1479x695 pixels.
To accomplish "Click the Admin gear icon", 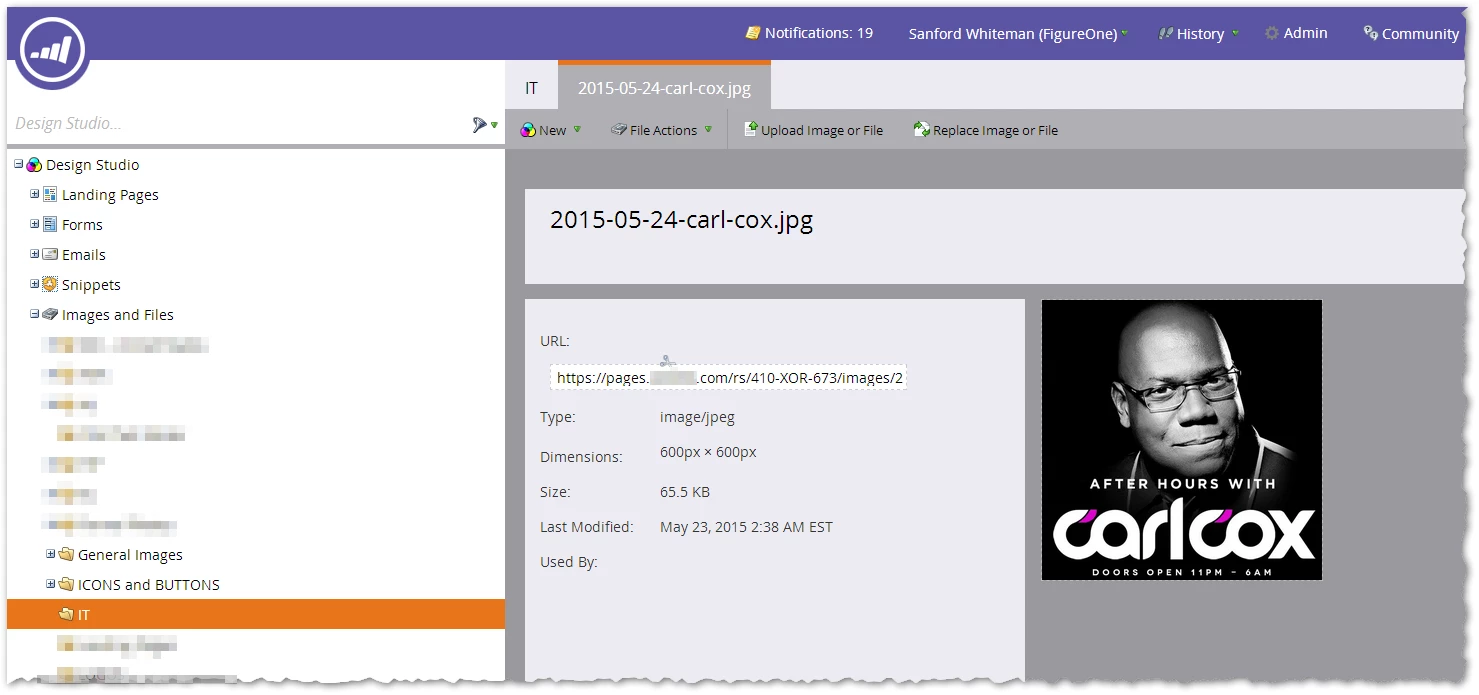I will [x=1272, y=33].
